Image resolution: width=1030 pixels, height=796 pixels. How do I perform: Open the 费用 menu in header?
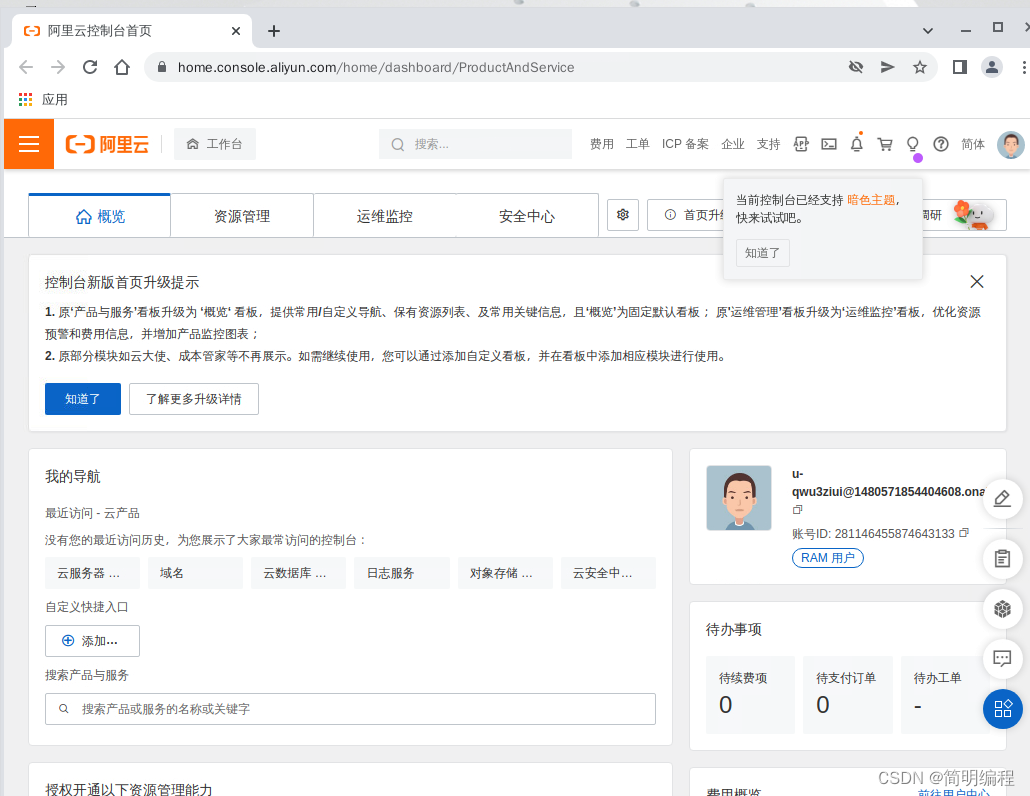point(601,144)
